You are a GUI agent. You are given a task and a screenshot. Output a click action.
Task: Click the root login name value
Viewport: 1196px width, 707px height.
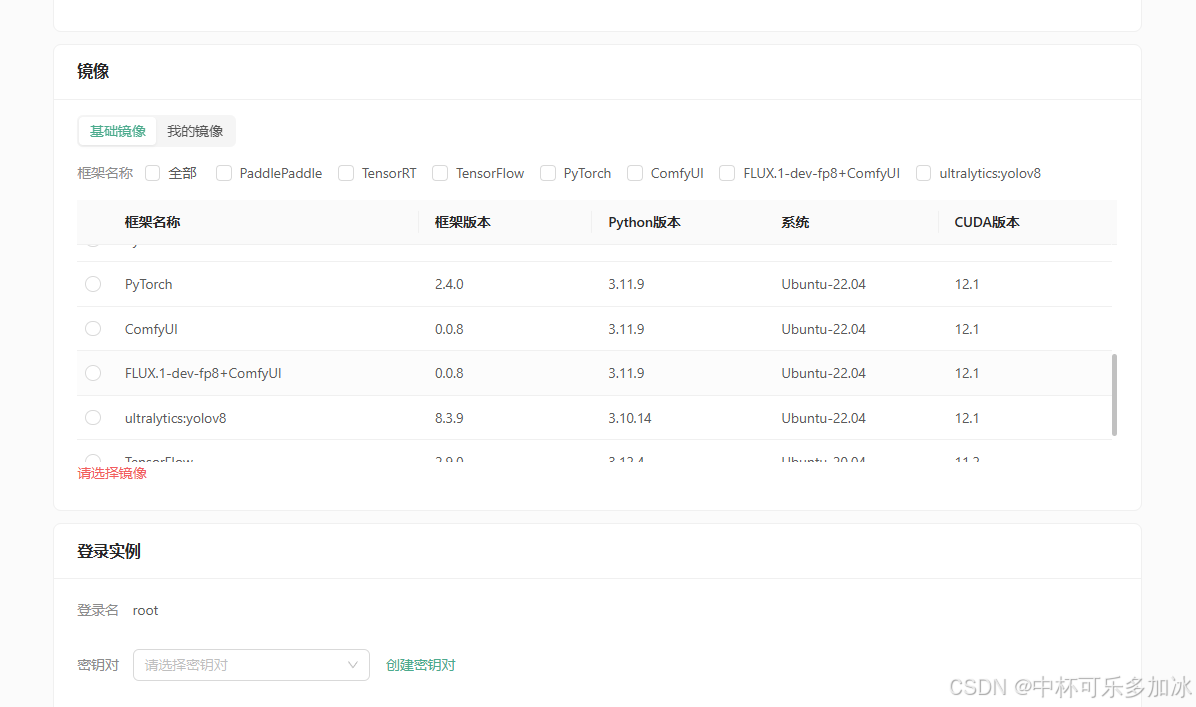click(x=145, y=610)
